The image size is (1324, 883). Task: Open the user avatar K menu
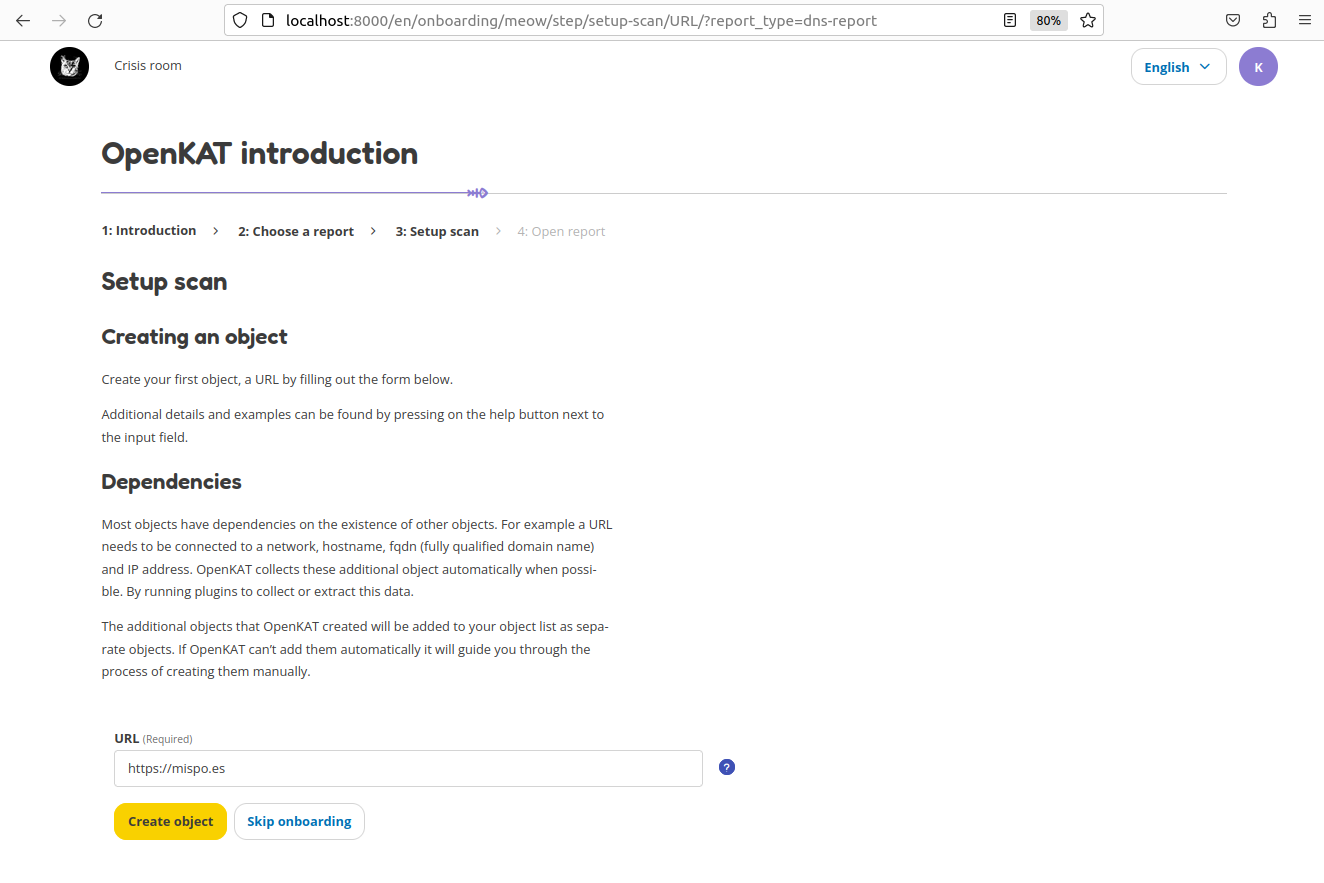point(1258,67)
